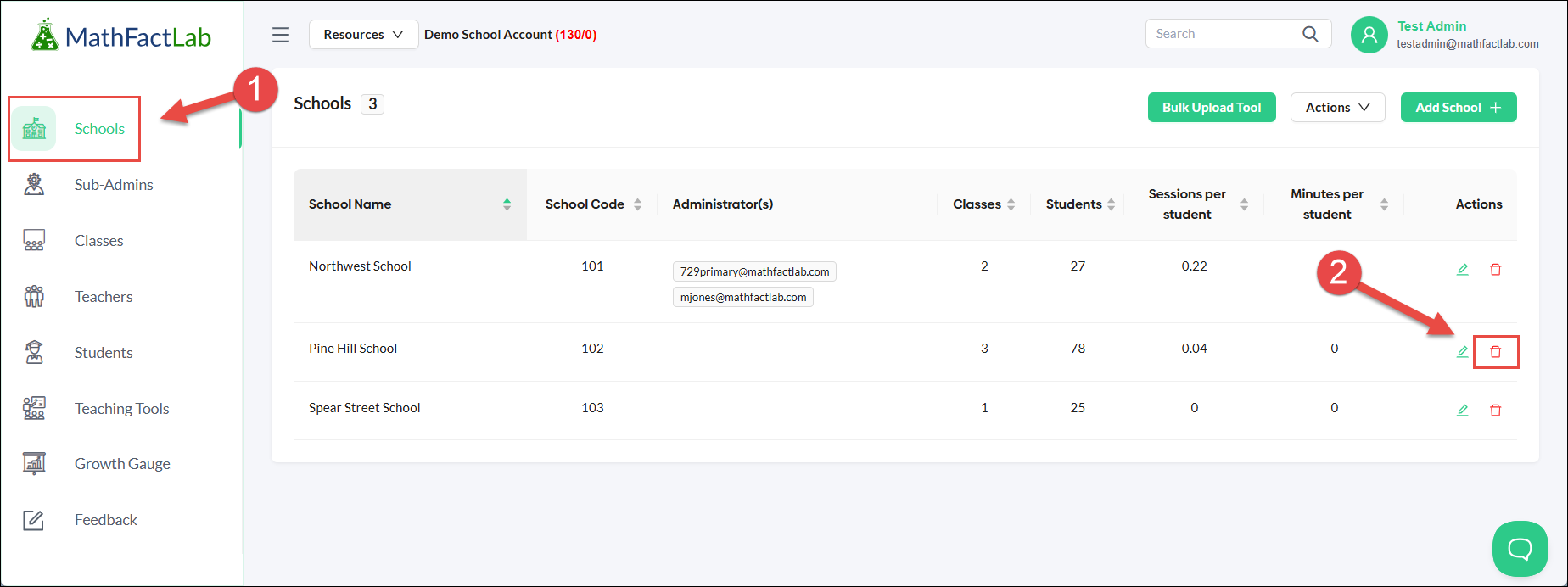Edit Spear Street School with pencil icon
The height and width of the screenshot is (587, 1568).
(1463, 410)
